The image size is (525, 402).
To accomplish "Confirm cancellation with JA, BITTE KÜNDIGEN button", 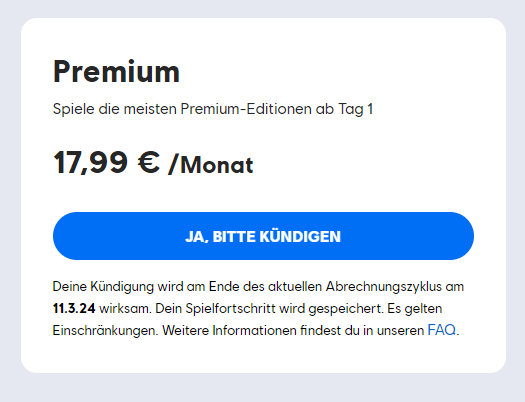I will (263, 236).
